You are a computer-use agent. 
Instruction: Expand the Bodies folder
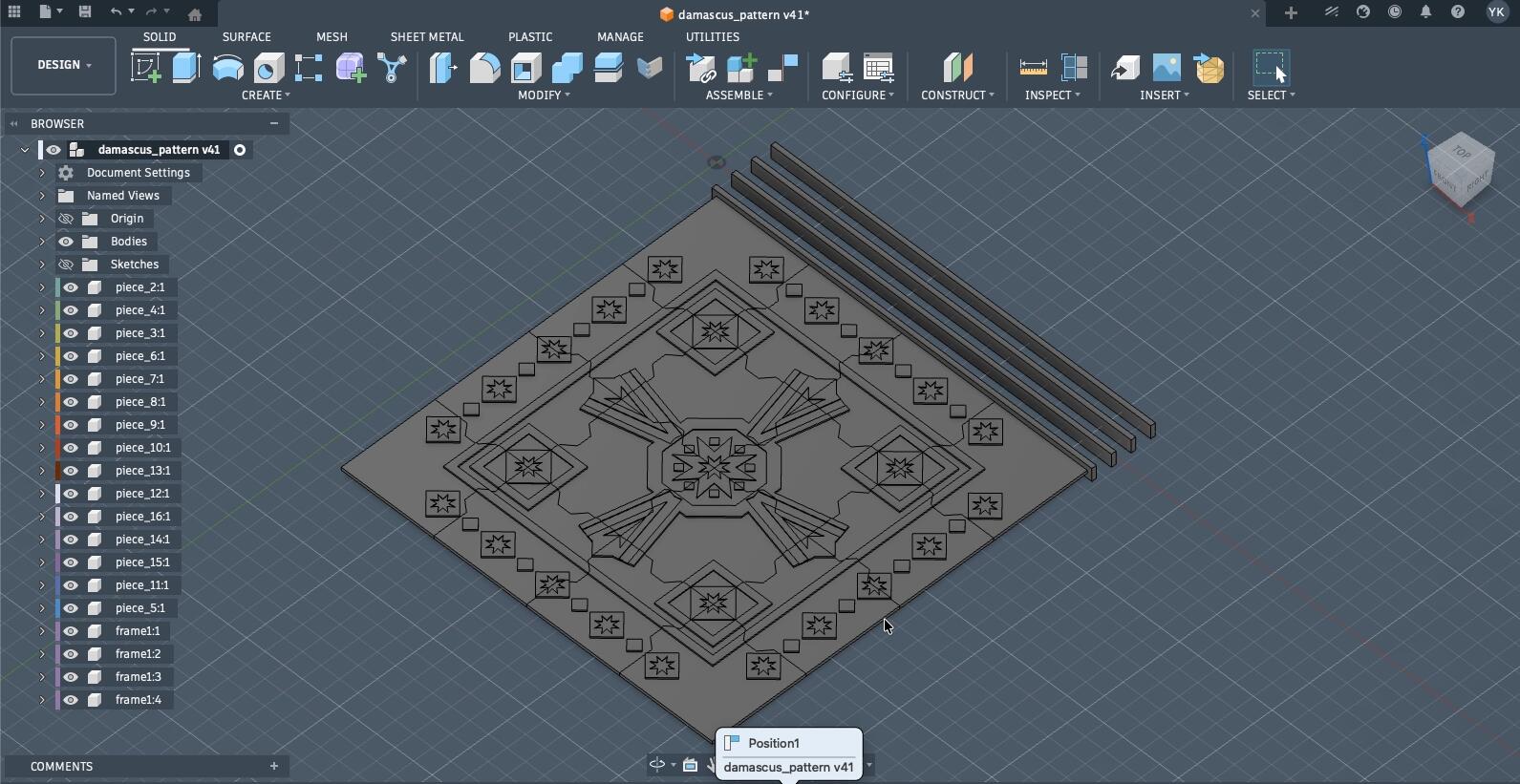[42, 242]
